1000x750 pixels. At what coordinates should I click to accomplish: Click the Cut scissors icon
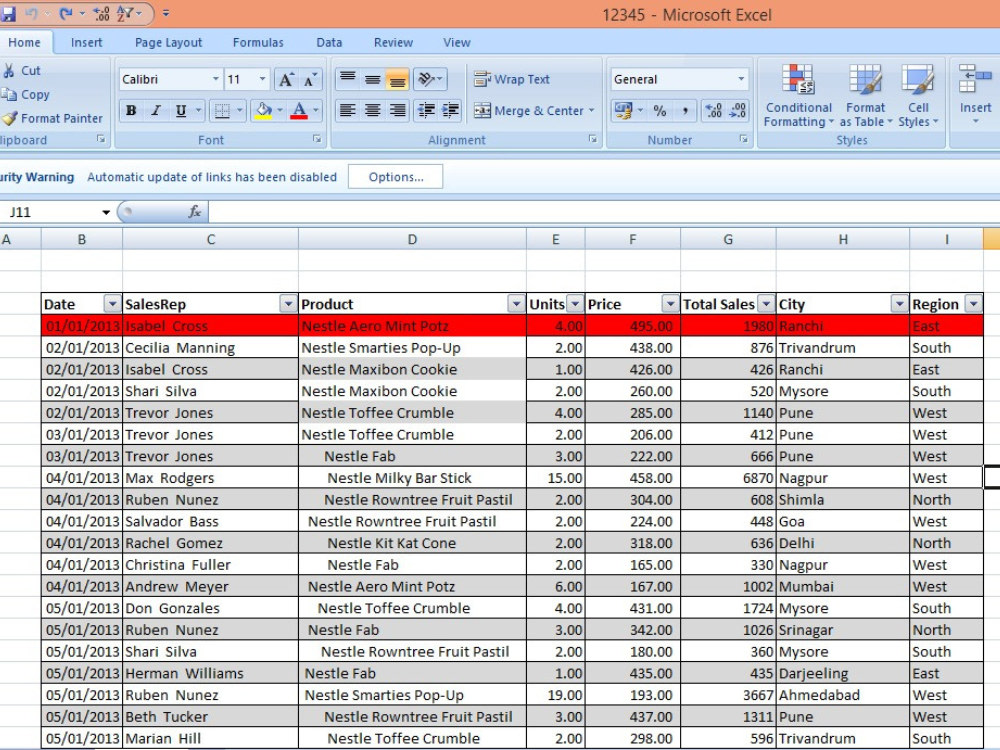[9, 71]
